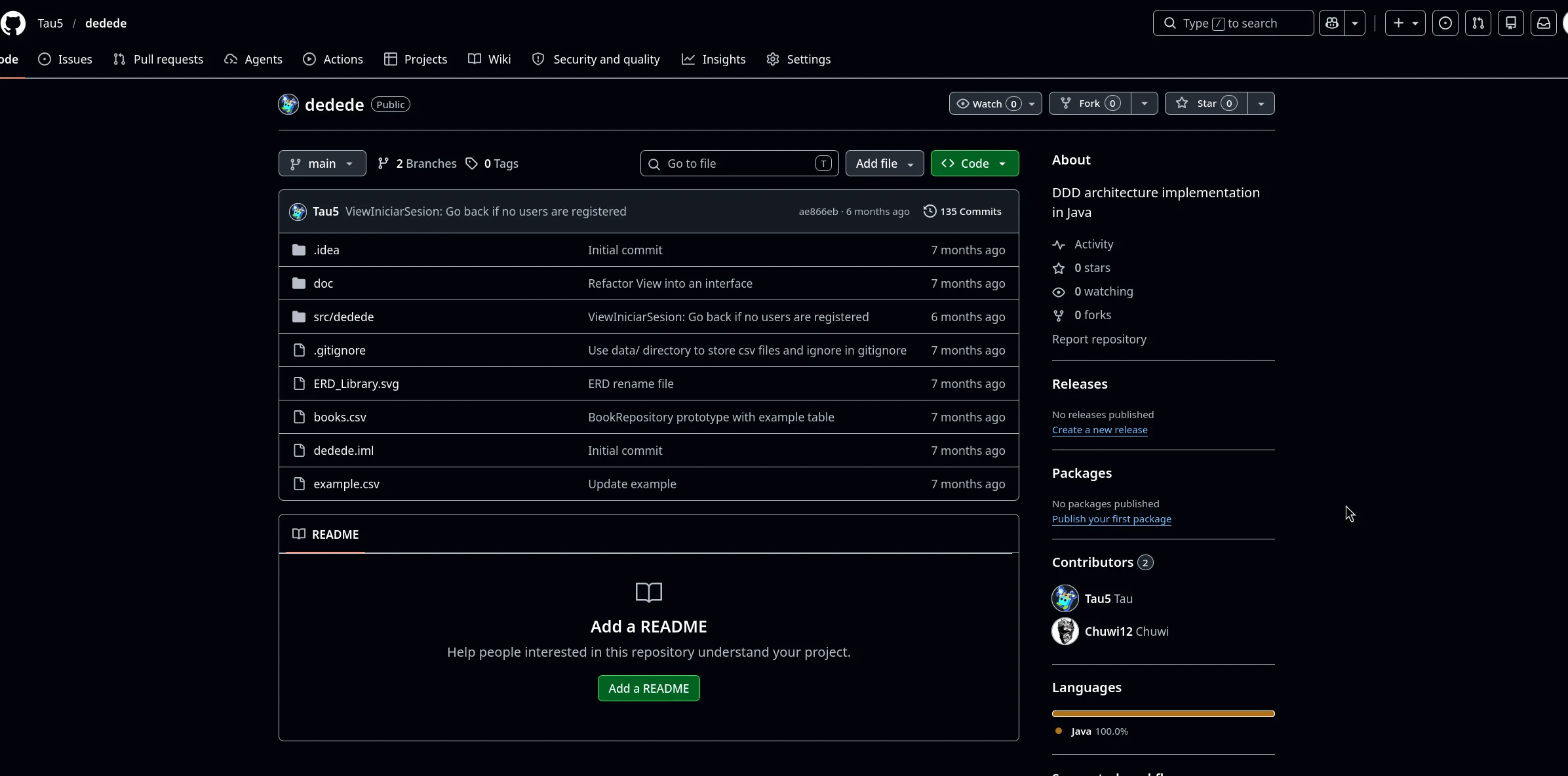
Task: Fork the dedede repository
Action: (1089, 104)
